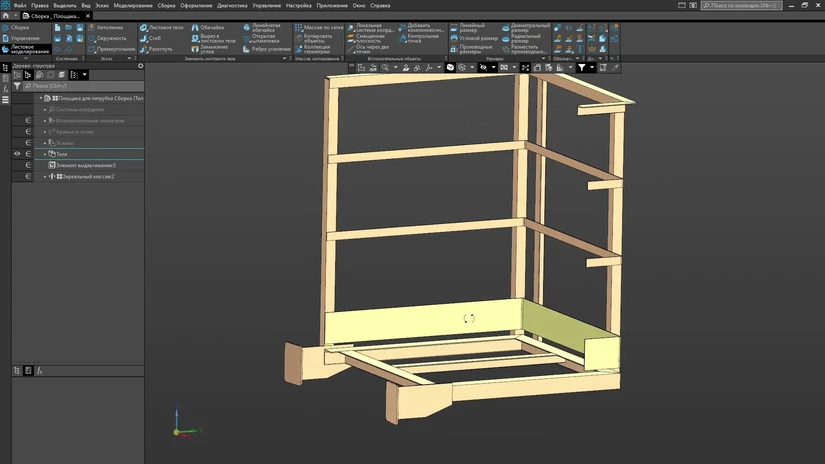Toggle inclusion mark on Зеркальный массив:2 row

(28, 176)
